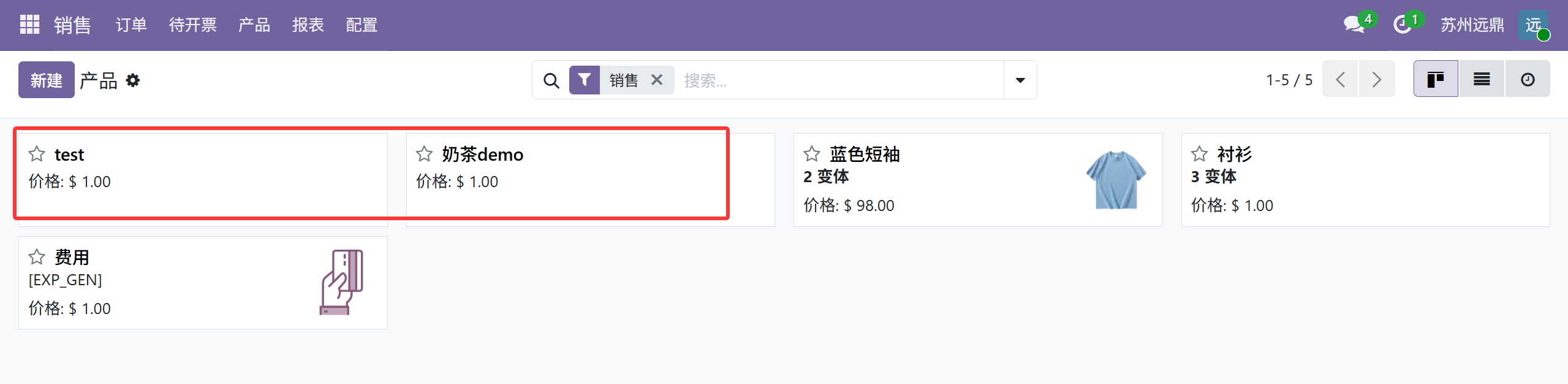Click the funnel filter icon
This screenshot has height=384, width=1568.
(585, 80)
